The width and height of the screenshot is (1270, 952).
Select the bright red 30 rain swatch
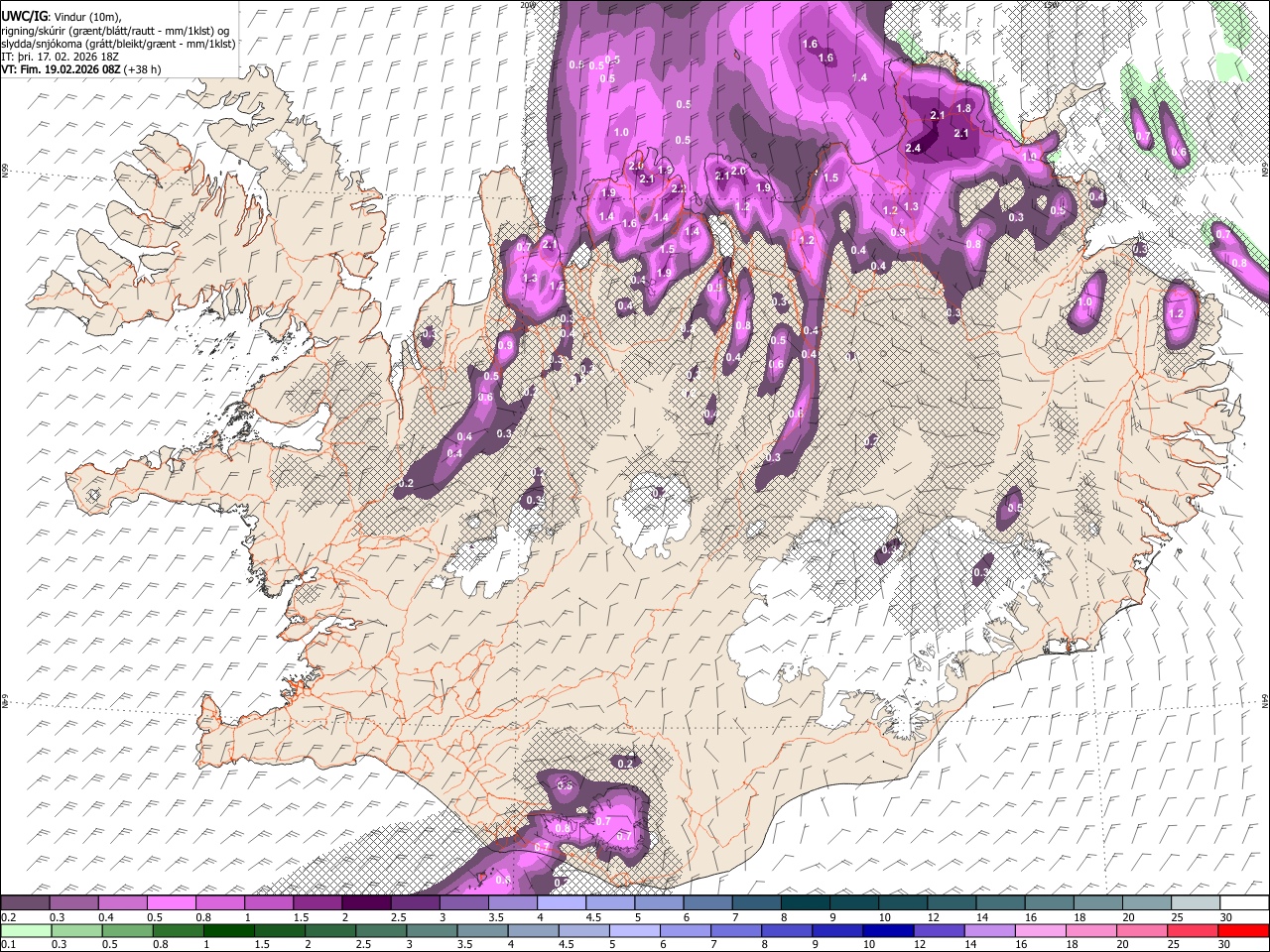(1243, 930)
